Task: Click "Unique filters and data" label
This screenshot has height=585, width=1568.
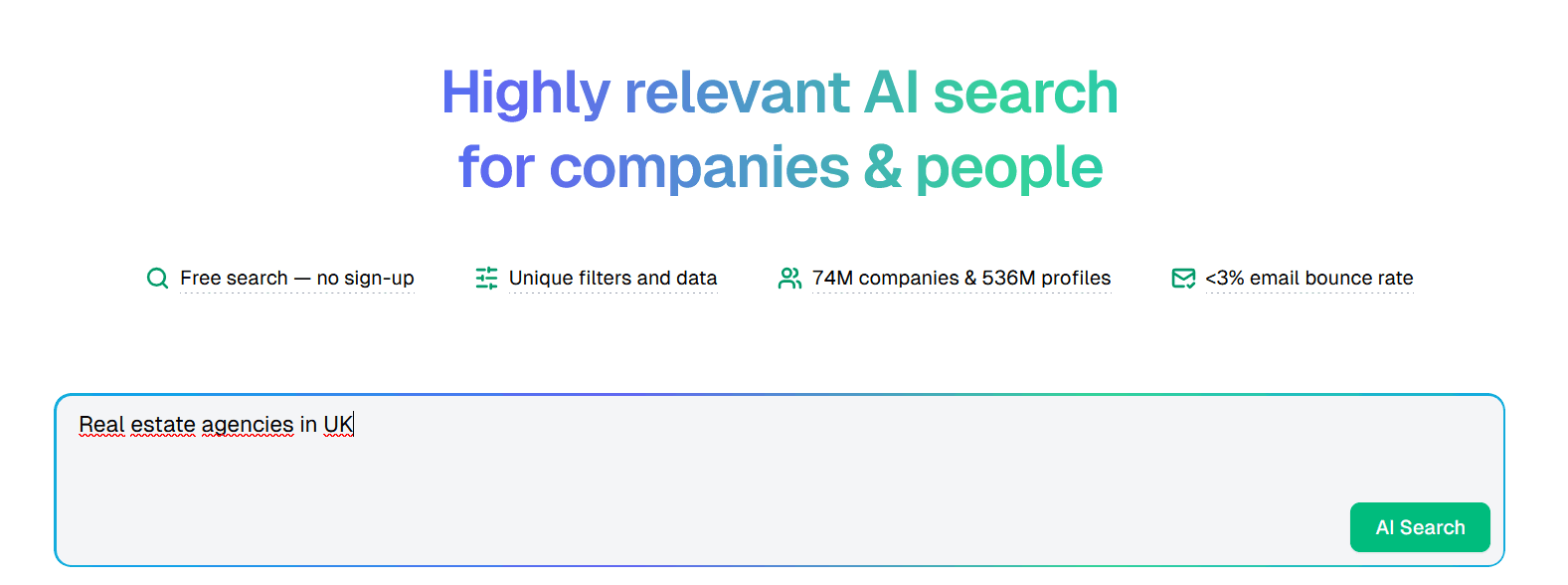Action: pos(612,279)
